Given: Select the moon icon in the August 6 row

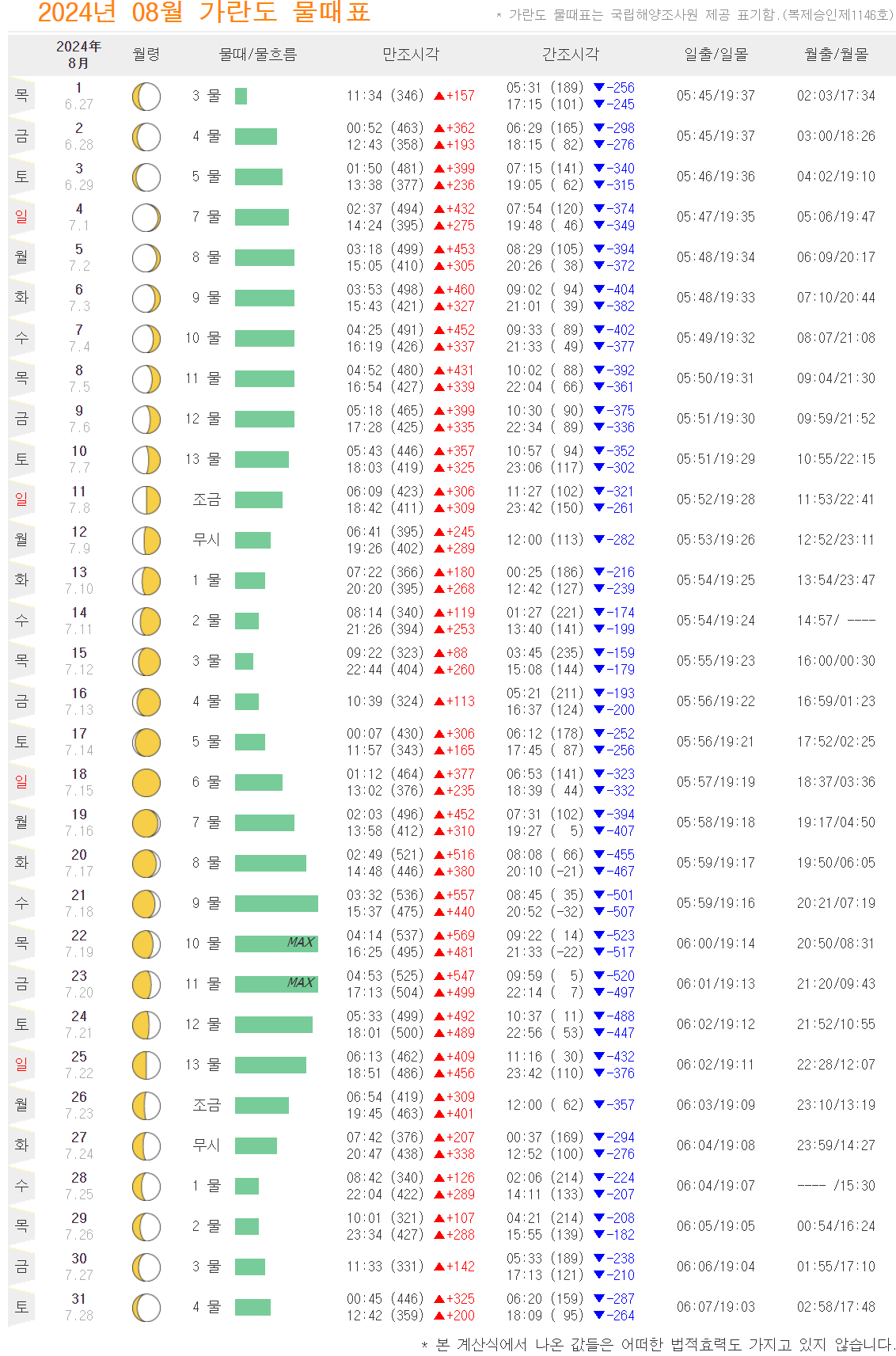Looking at the screenshot, I should point(146,298).
